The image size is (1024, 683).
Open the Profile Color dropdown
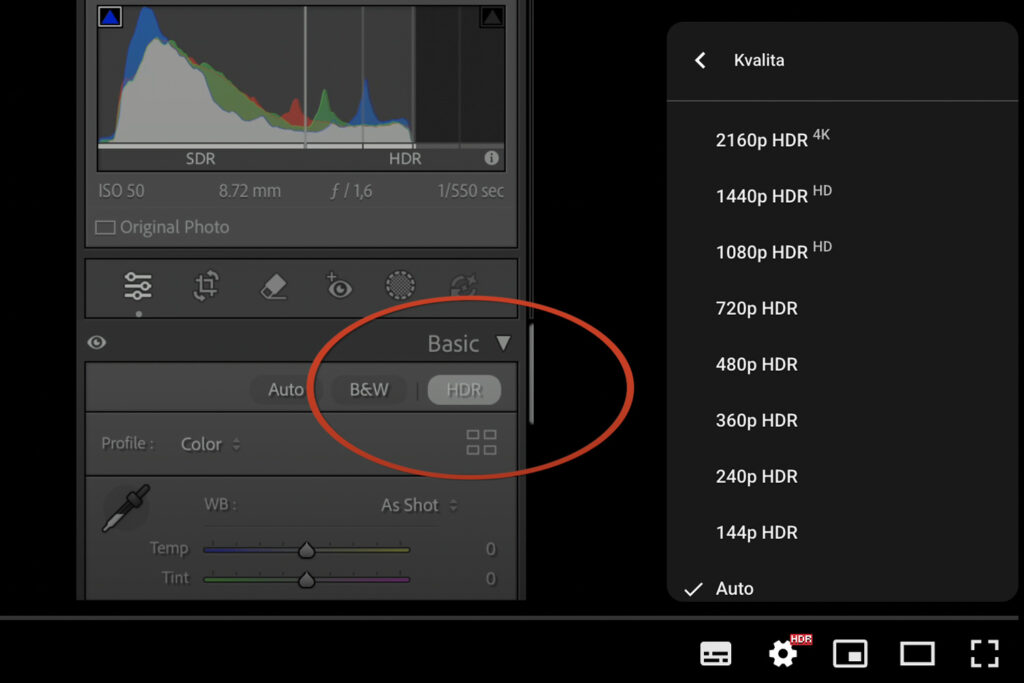(210, 444)
